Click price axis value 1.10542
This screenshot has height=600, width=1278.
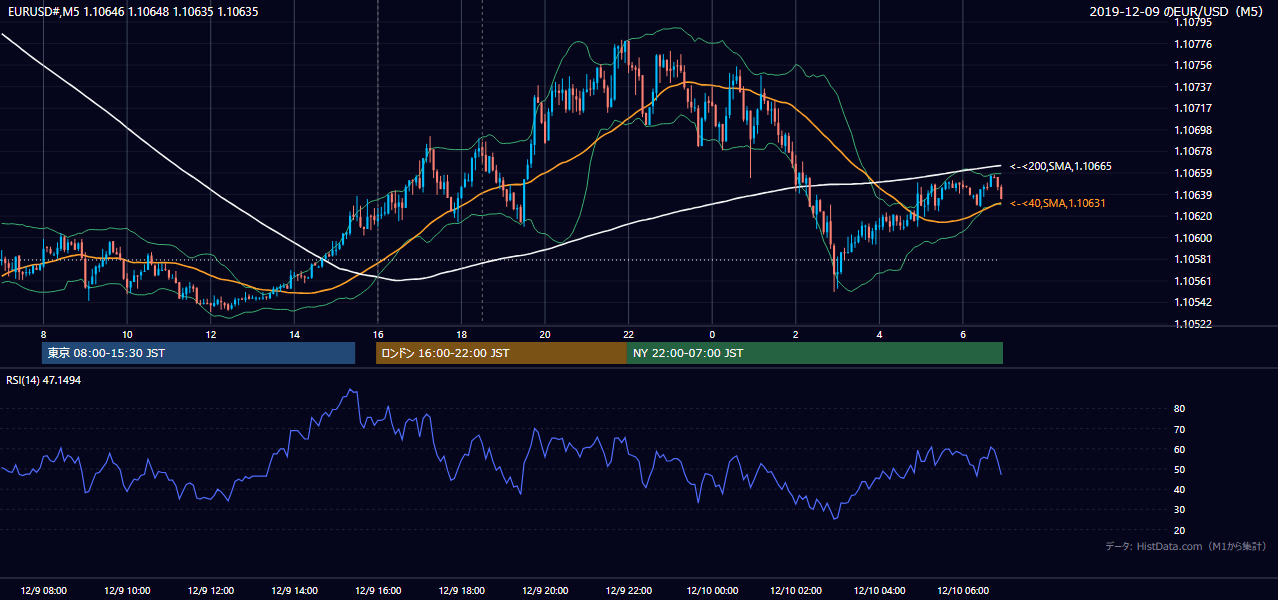(x=1193, y=302)
